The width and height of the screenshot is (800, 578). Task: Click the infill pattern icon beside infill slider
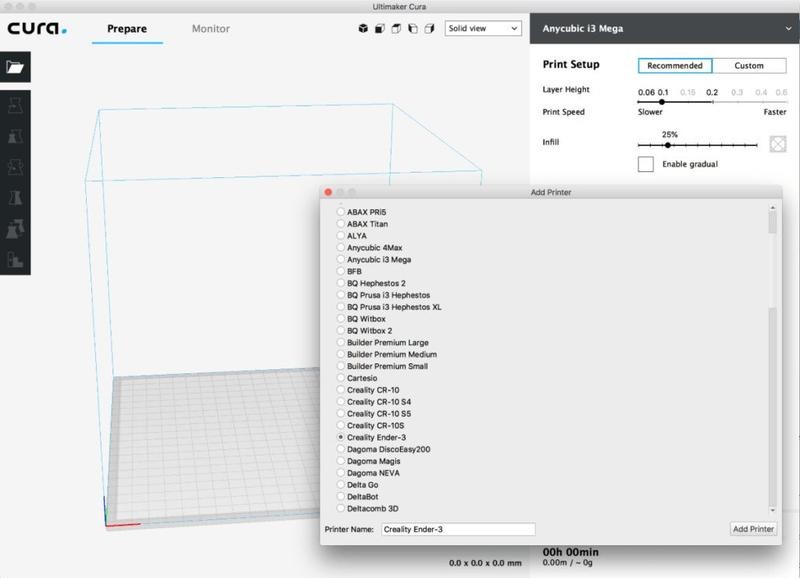click(777, 144)
